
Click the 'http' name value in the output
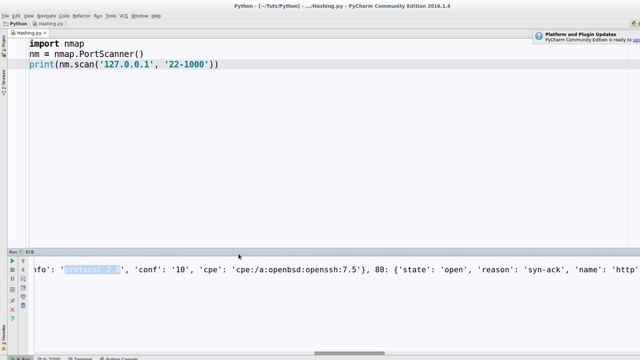click(624, 269)
